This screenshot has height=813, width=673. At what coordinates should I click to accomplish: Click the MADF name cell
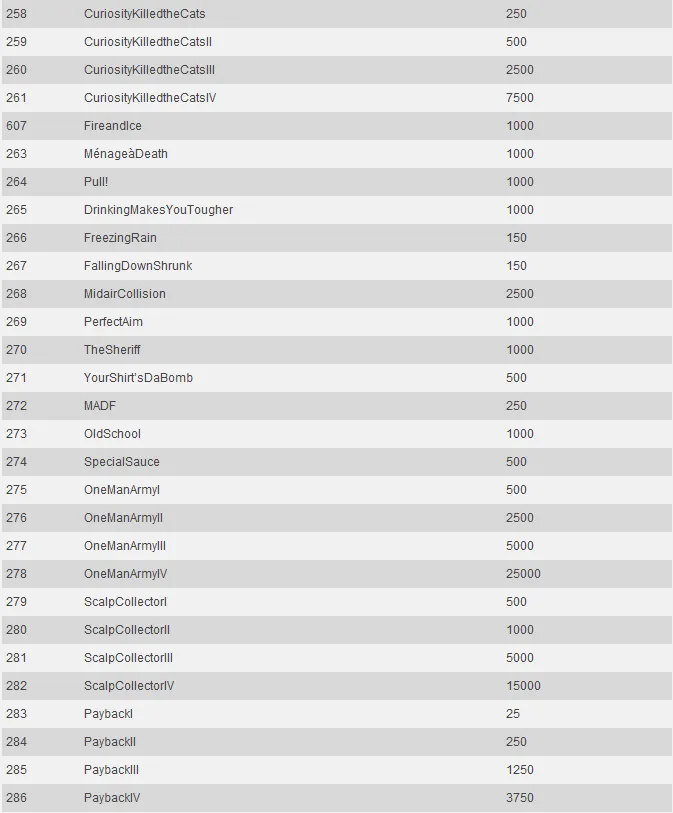(x=100, y=406)
